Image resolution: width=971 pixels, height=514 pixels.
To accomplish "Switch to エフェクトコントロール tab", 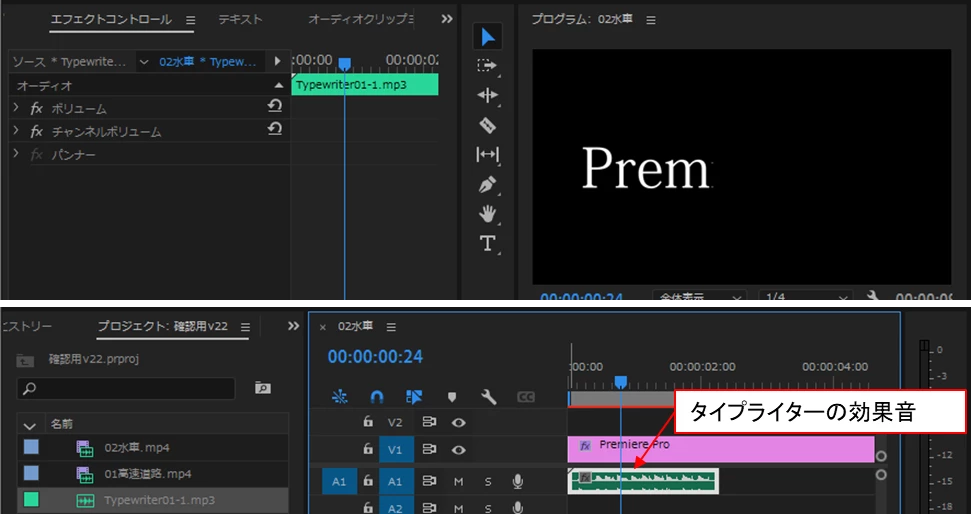I will point(111,20).
